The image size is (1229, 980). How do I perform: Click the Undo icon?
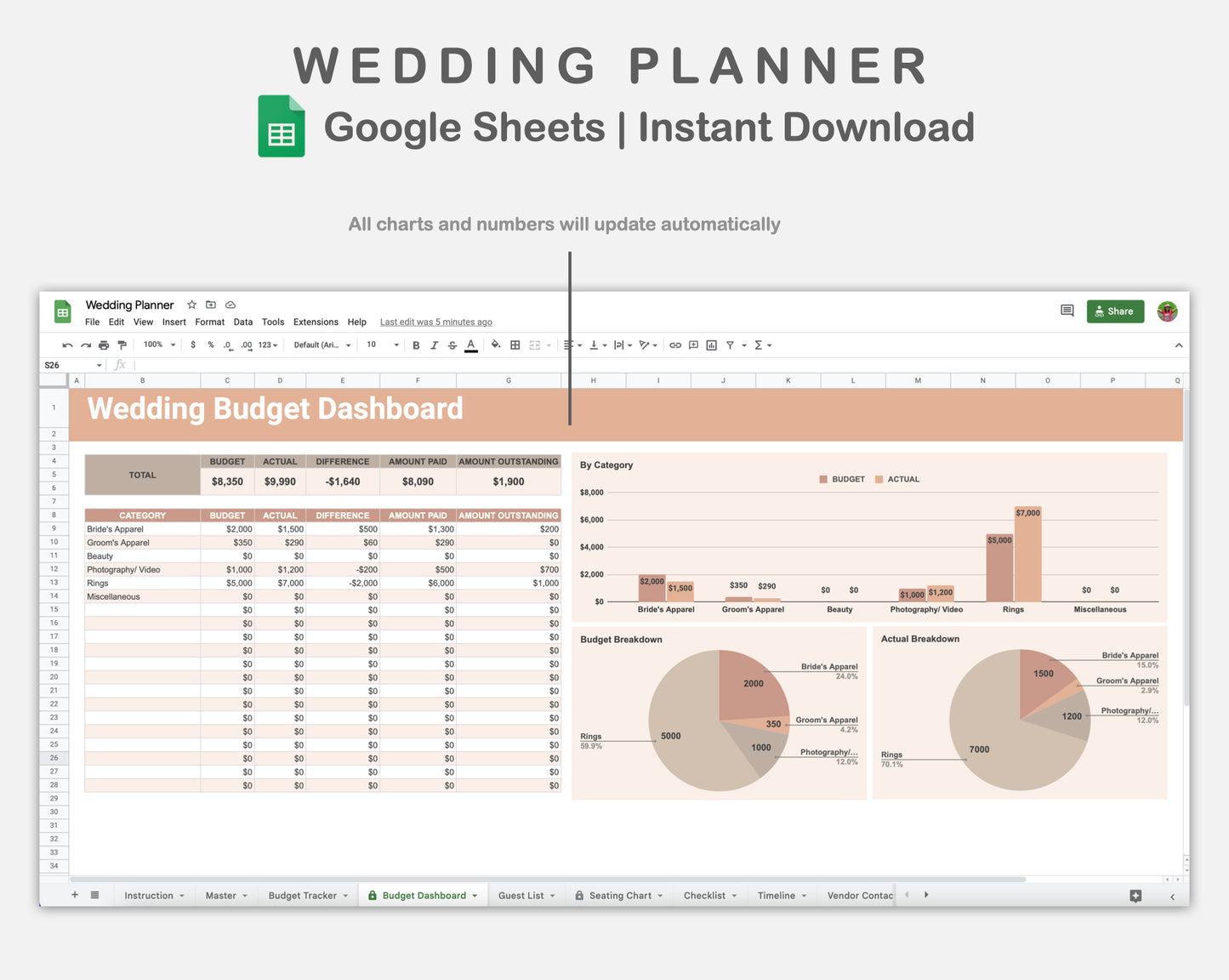(x=67, y=345)
